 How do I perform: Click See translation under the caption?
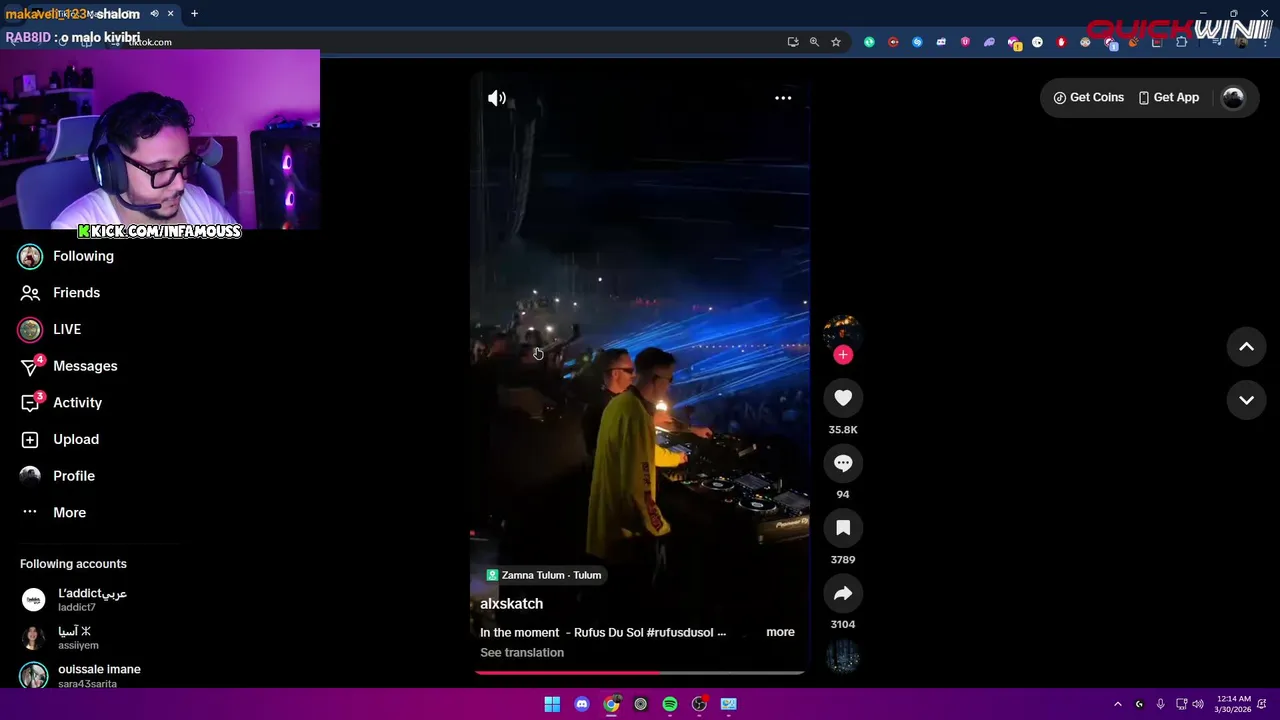[522, 653]
